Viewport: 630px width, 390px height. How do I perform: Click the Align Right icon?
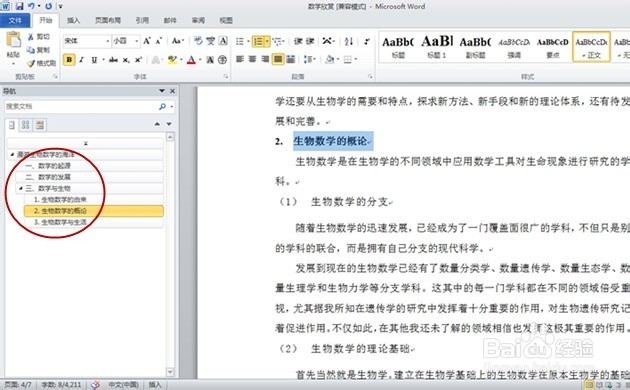pyautogui.click(x=265, y=59)
